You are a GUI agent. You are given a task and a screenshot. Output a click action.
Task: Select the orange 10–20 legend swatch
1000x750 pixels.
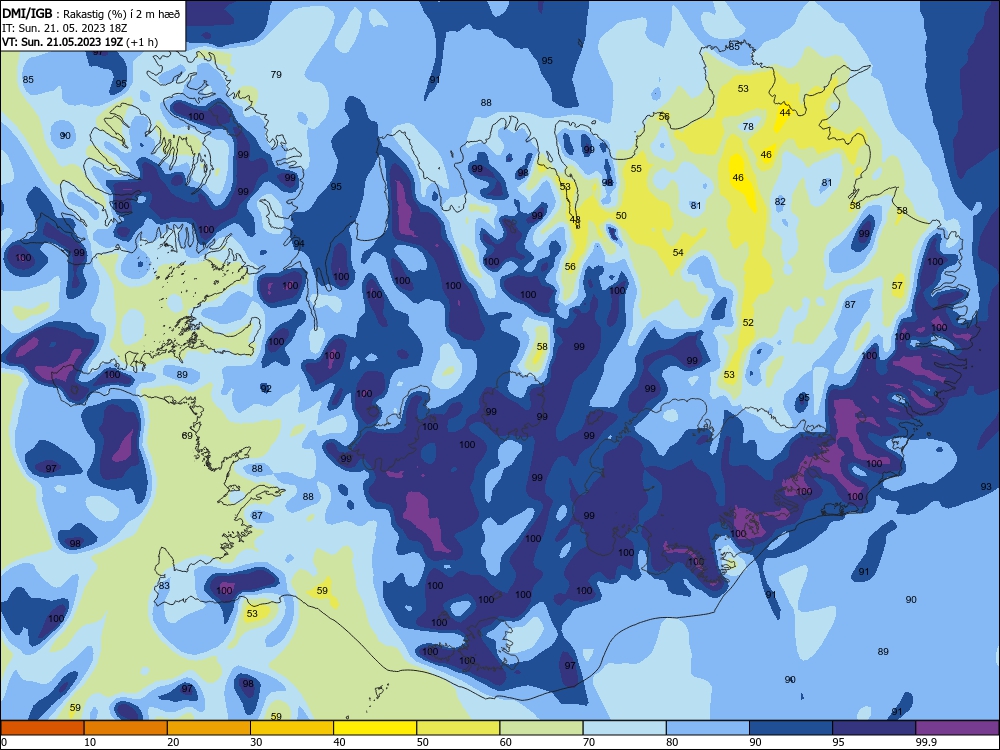click(x=126, y=728)
